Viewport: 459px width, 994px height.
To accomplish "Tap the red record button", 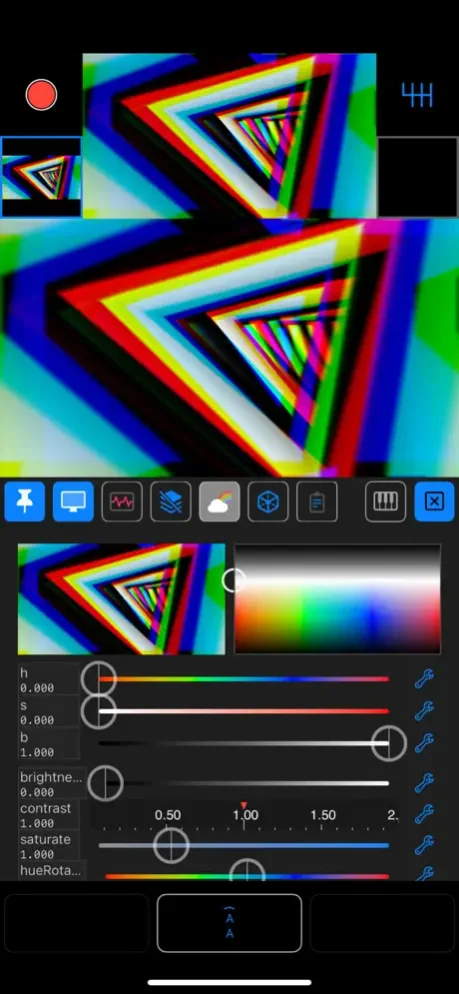I will pyautogui.click(x=41, y=95).
